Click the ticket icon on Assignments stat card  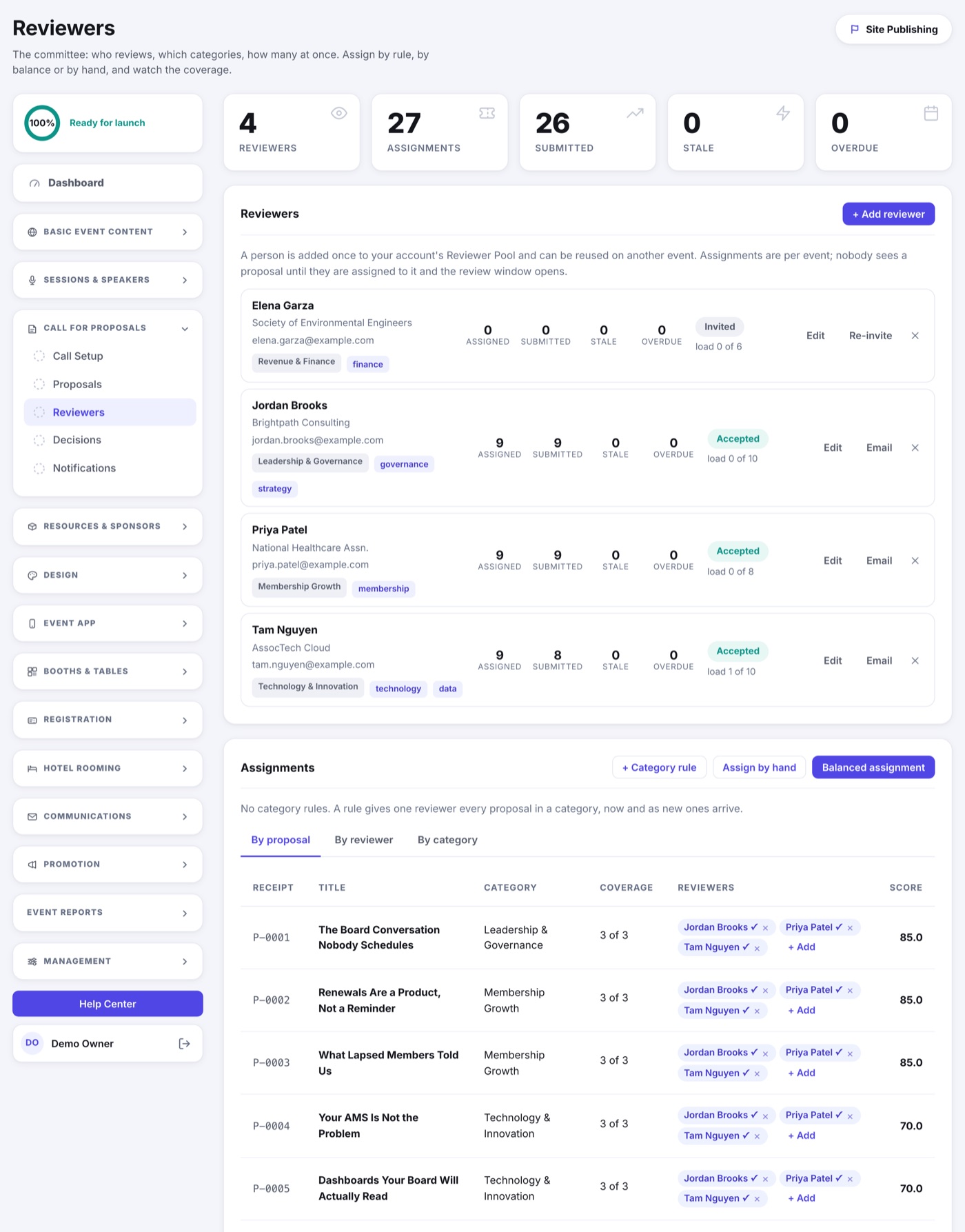(x=487, y=113)
